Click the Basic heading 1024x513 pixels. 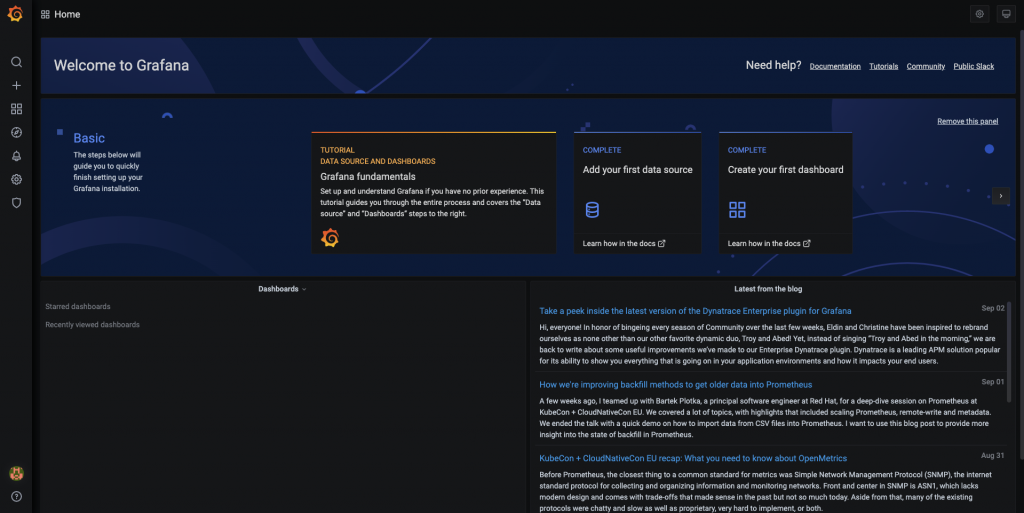pyautogui.click(x=89, y=138)
